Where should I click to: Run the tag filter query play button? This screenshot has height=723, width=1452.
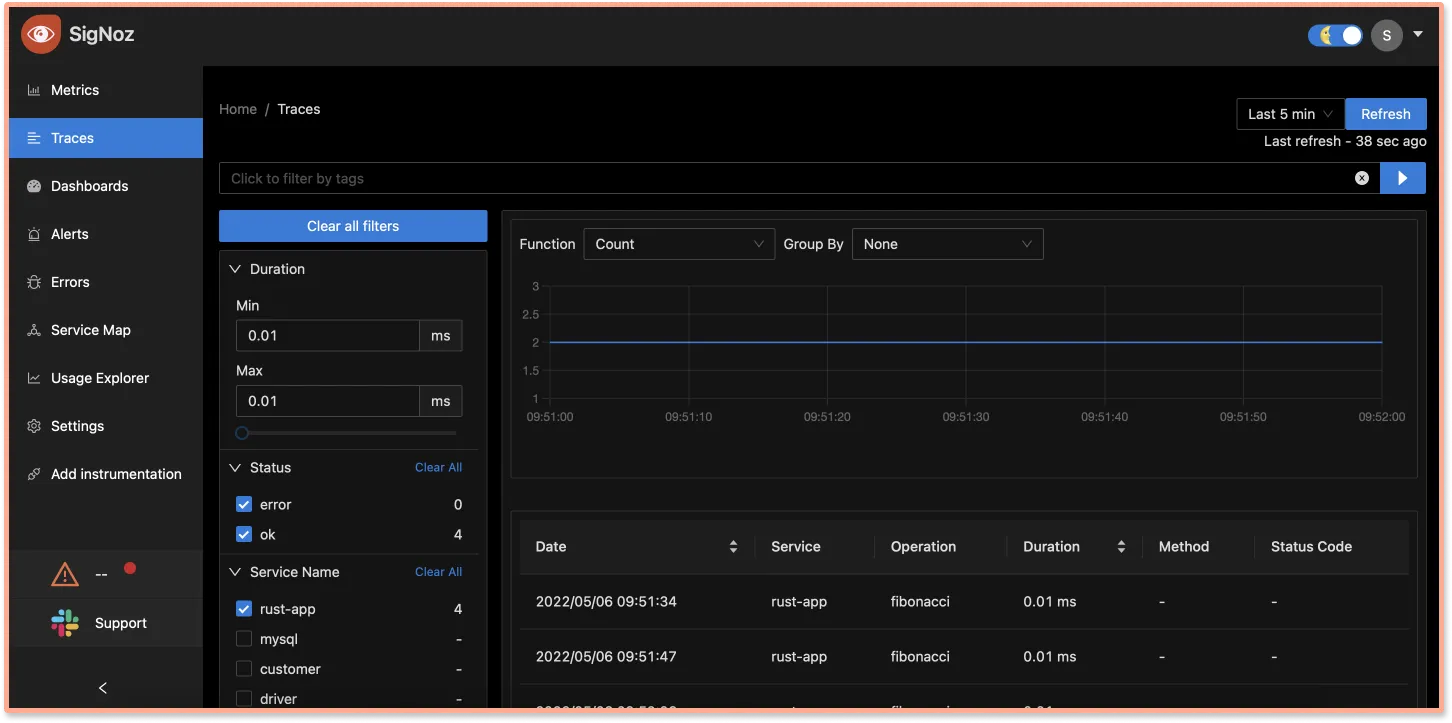(1403, 178)
